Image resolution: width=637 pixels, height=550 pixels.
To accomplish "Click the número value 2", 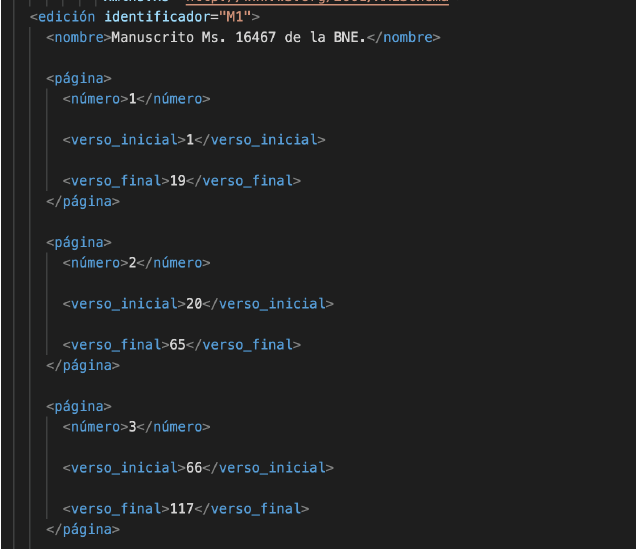I will coord(132,263).
